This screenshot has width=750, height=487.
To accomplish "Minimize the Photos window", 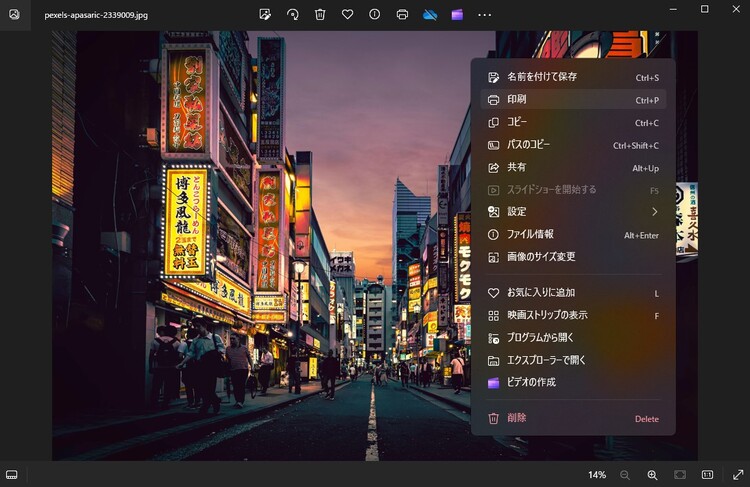I will pos(673,9).
